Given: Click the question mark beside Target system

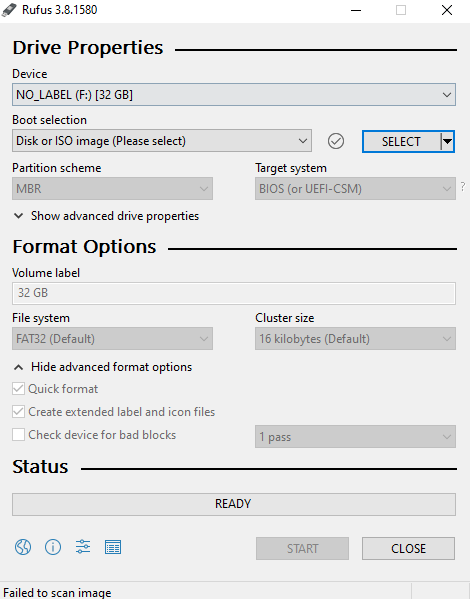Looking at the screenshot, I should (x=463, y=187).
